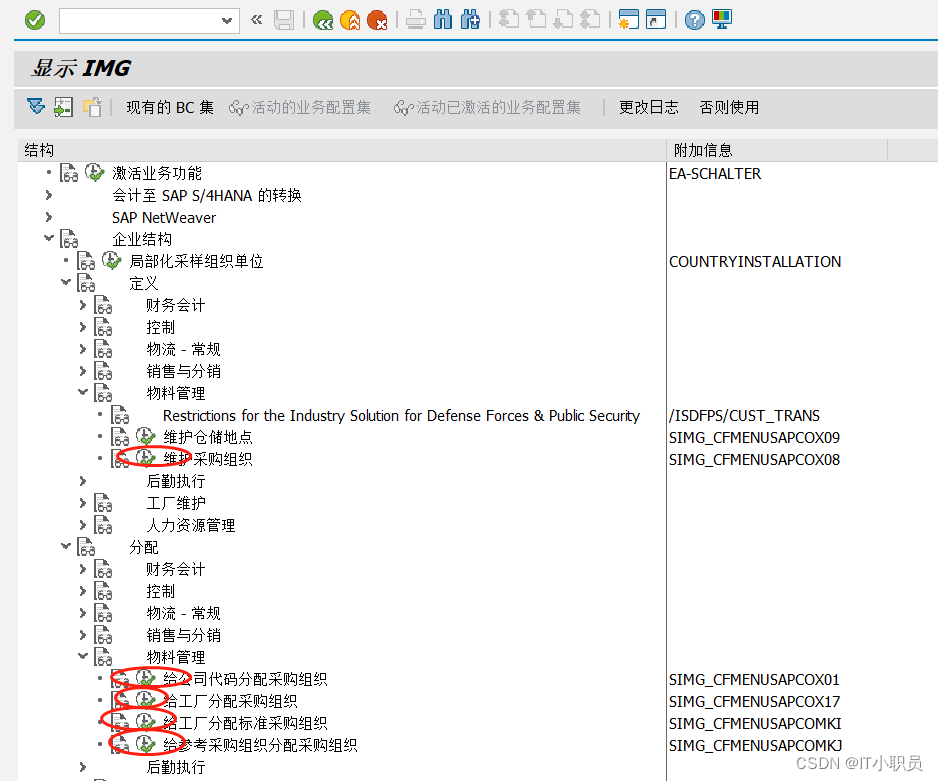Click 活动已激活的业务配置集 button
Viewport: 938px width, 781px height.
[488, 108]
